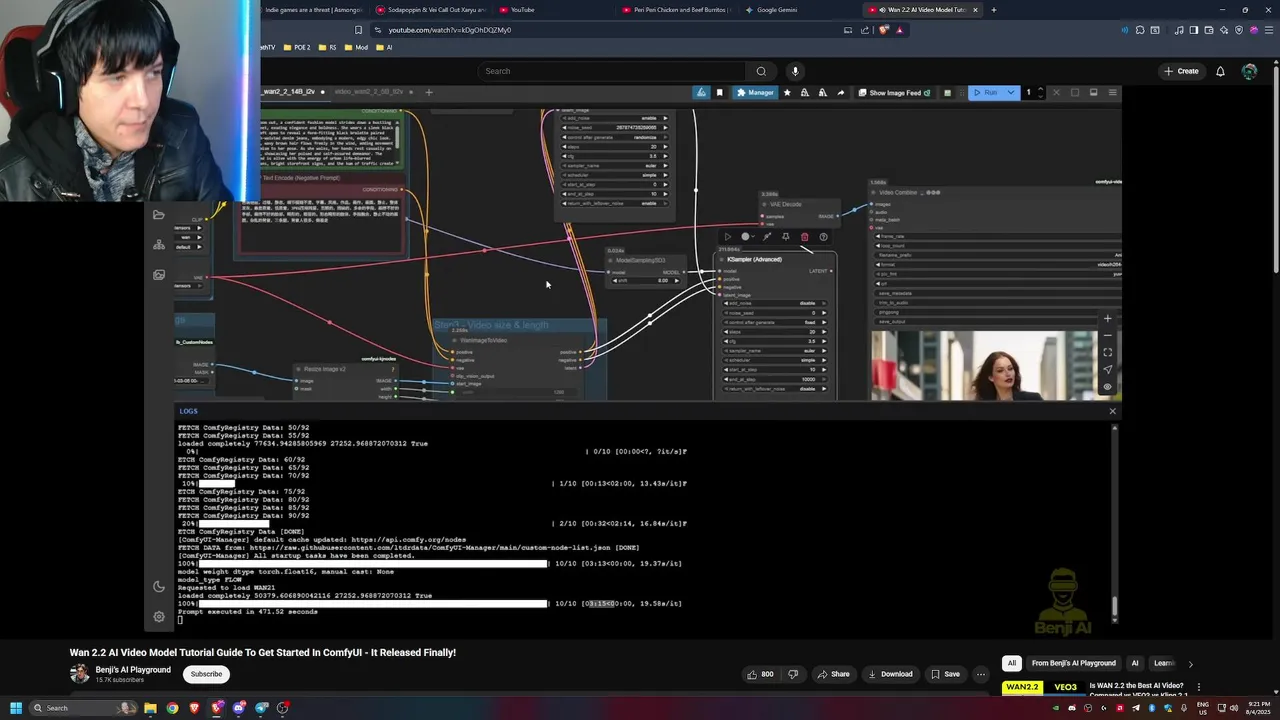Click the ComfyUI logo icon in the toolbar
The width and height of the screenshot is (1280, 720).
click(x=701, y=93)
